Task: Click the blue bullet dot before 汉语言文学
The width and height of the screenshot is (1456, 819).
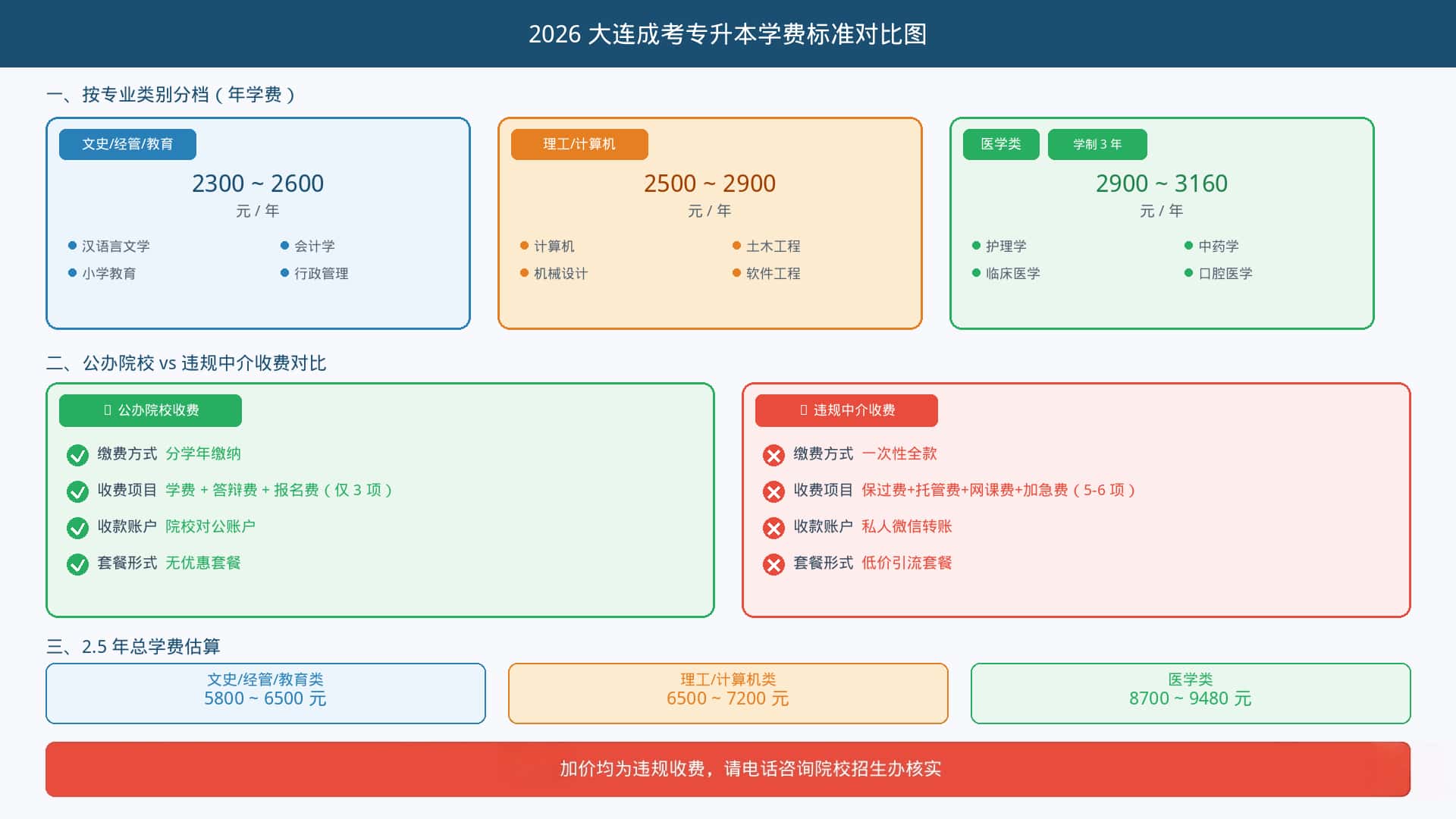Action: pos(72,246)
